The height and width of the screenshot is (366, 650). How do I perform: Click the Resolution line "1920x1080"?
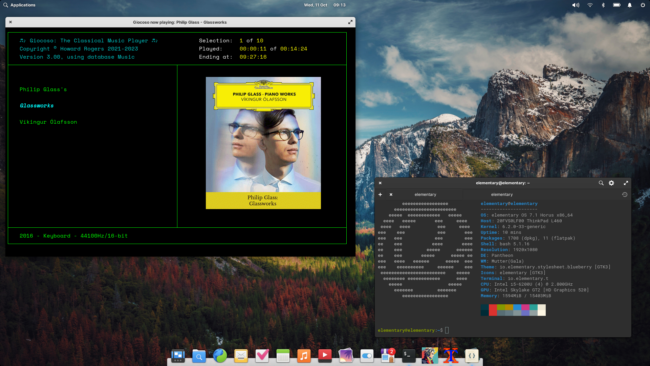tap(509, 250)
